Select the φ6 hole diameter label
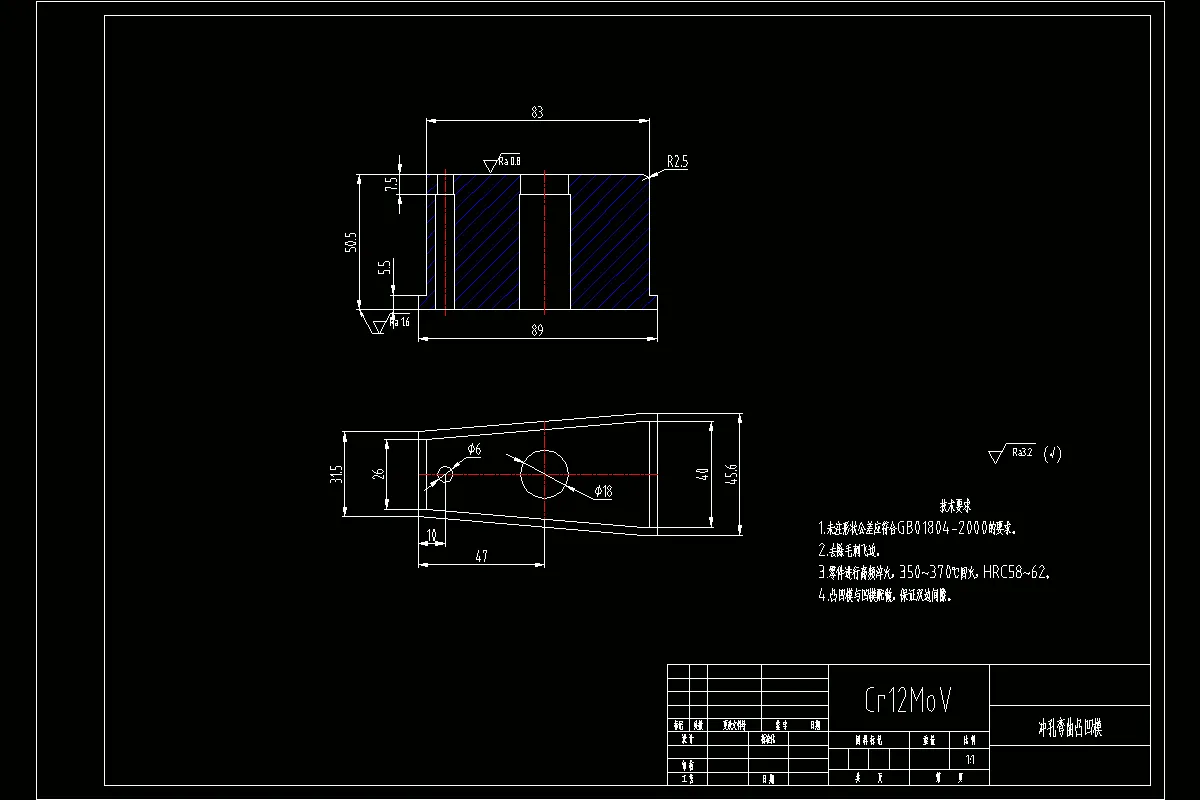The height and width of the screenshot is (800, 1200). [x=474, y=449]
